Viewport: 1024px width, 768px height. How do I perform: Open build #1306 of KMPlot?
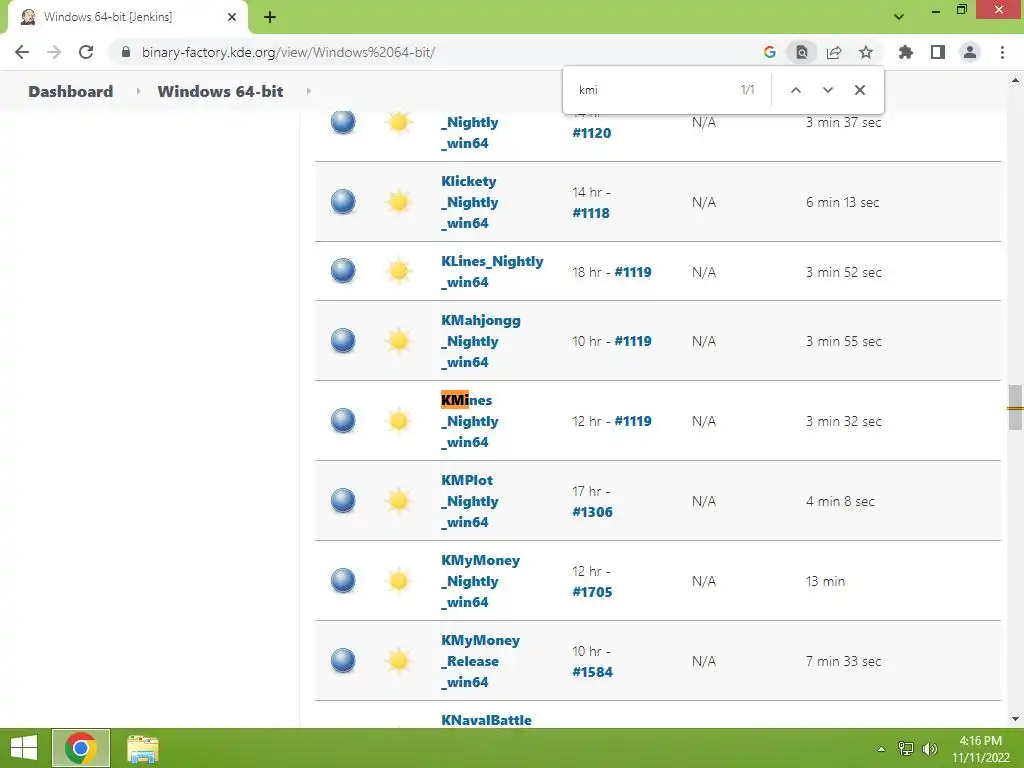point(592,512)
